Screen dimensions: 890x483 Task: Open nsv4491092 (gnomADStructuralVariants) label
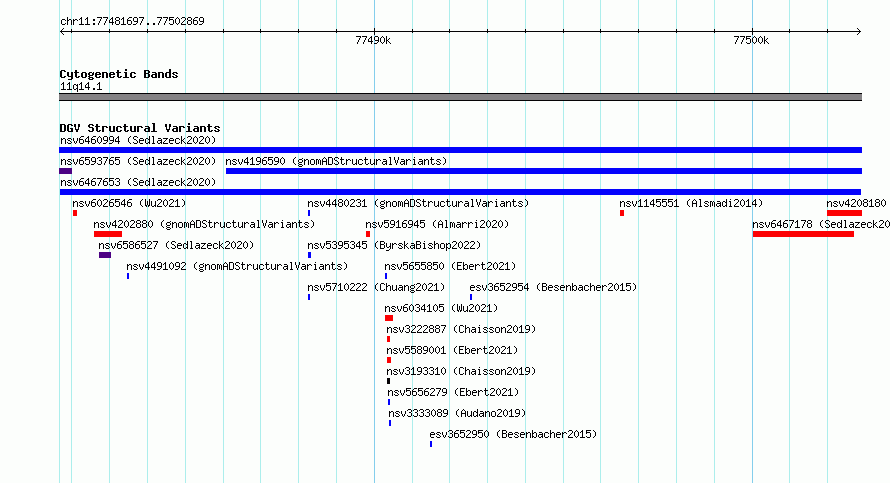click(x=237, y=266)
